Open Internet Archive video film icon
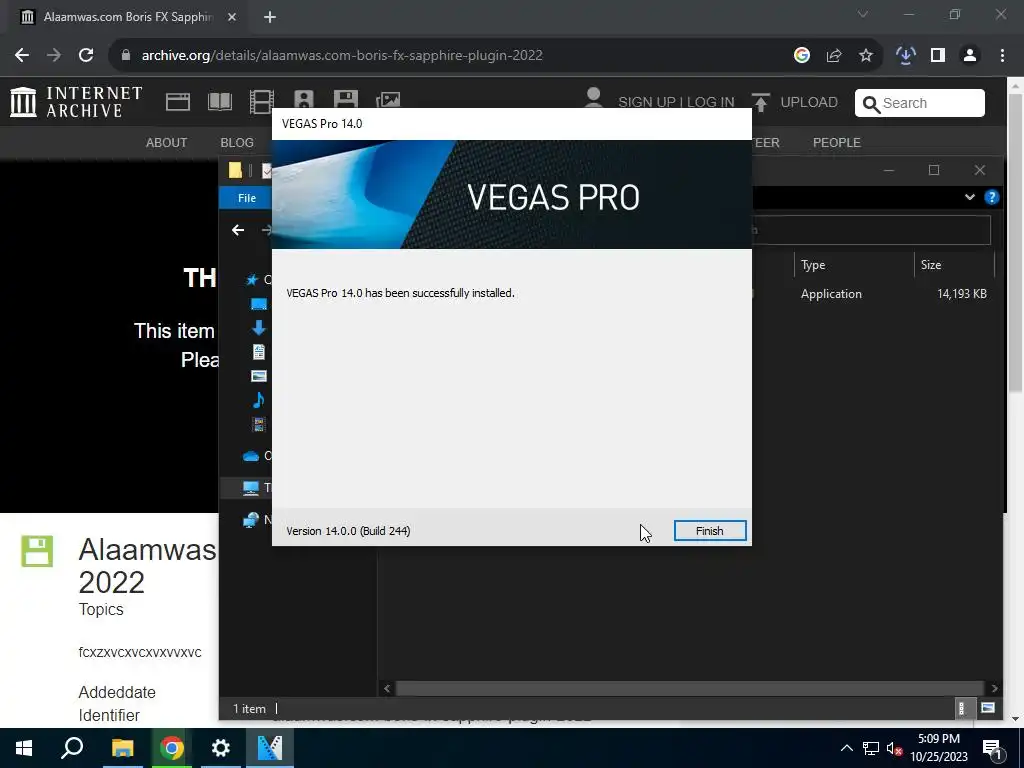 coord(261,102)
